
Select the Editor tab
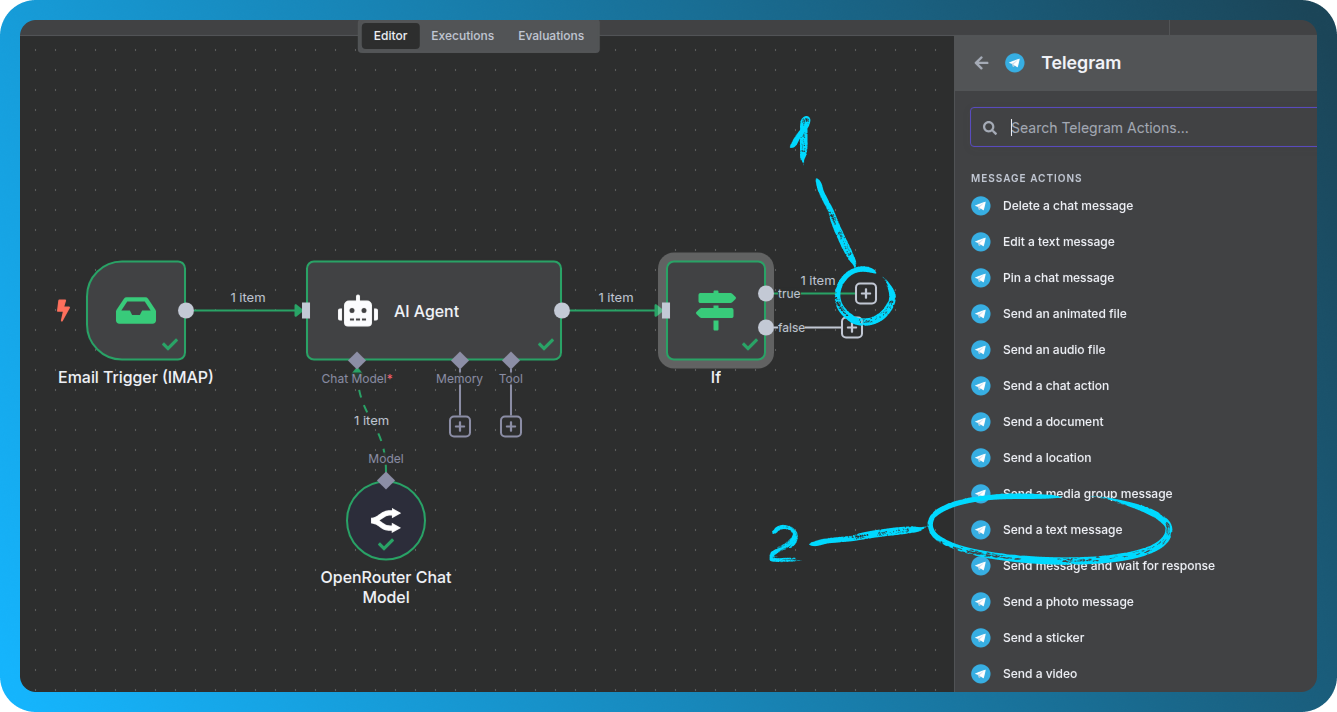(390, 36)
